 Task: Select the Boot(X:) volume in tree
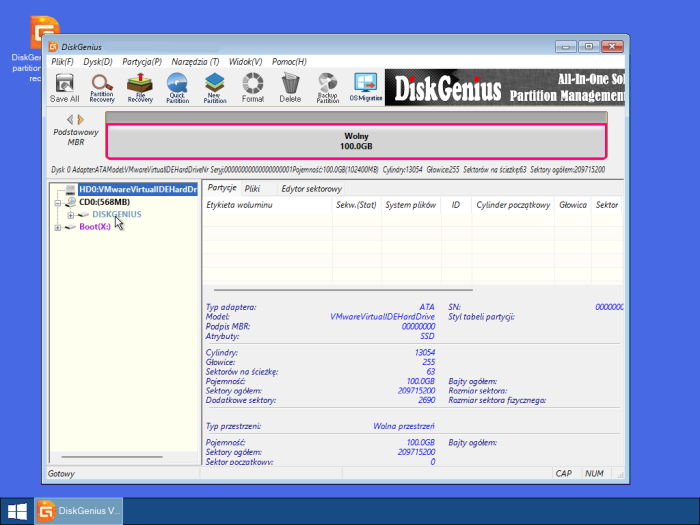pyautogui.click(x=95, y=227)
